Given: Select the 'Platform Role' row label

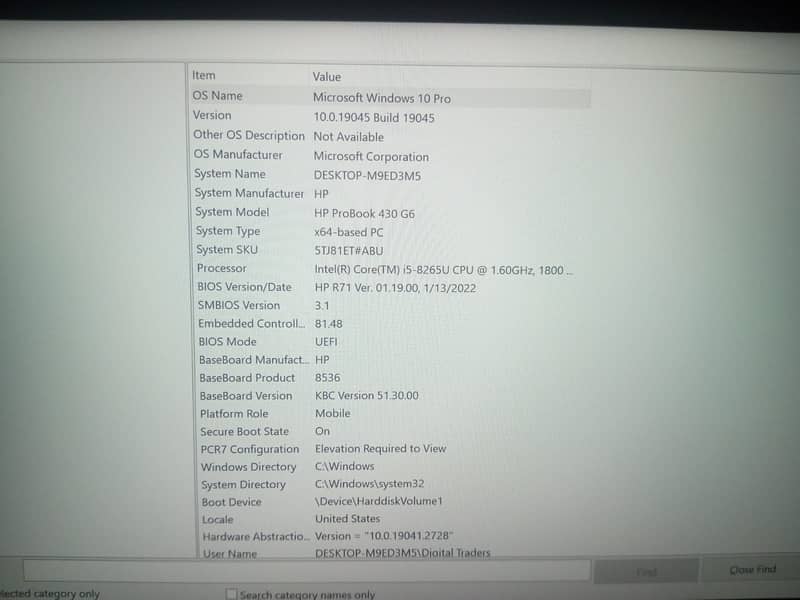Looking at the screenshot, I should coord(234,414).
